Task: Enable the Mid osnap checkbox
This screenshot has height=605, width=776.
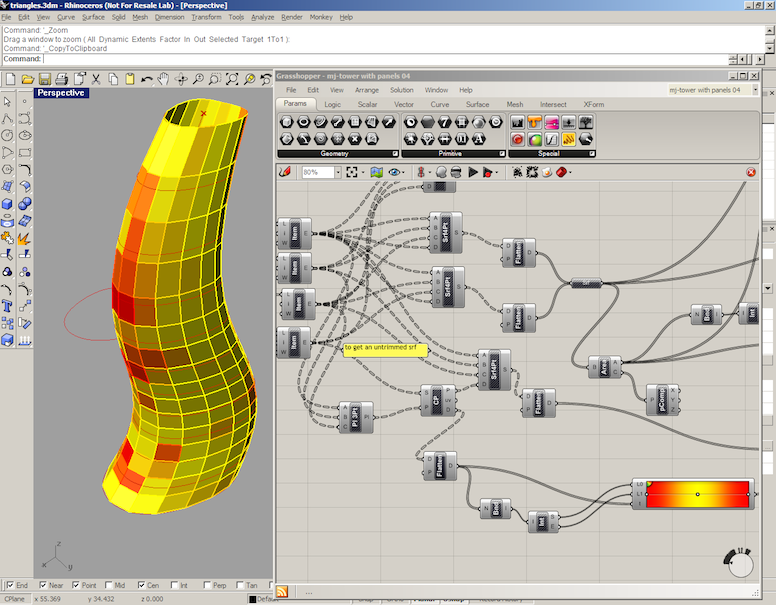Action: 107,585
